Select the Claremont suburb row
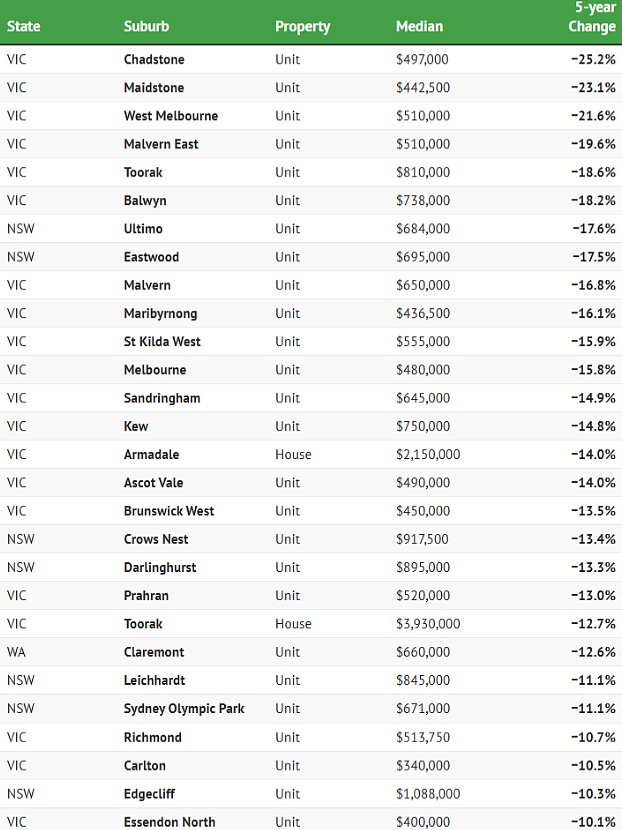 [154, 652]
